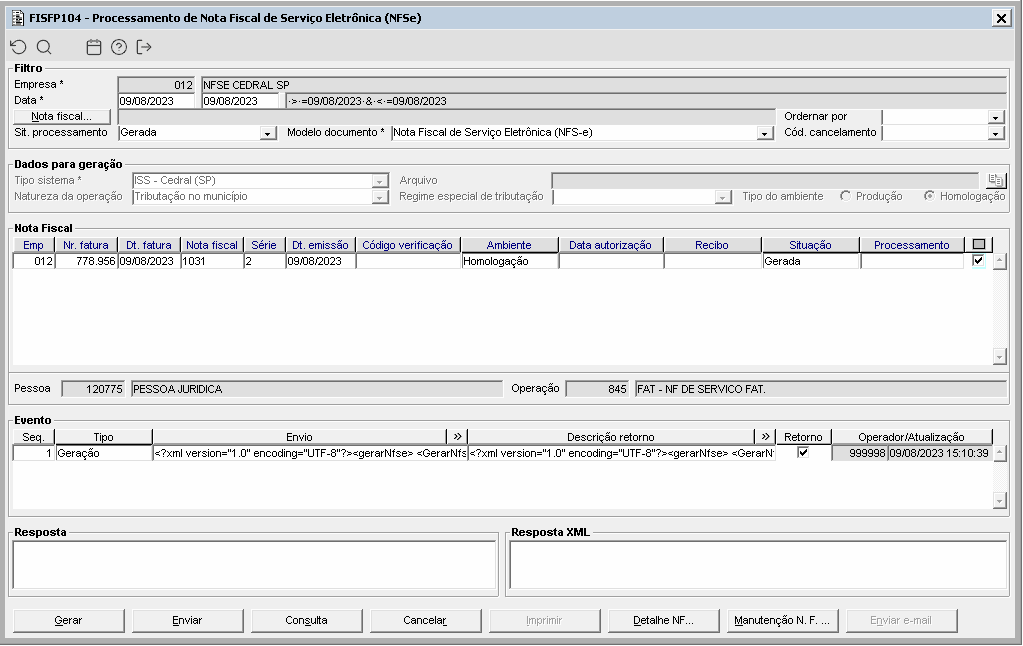Sort by Dt. emissão column header
The width and height of the screenshot is (1023, 646).
click(x=320, y=245)
